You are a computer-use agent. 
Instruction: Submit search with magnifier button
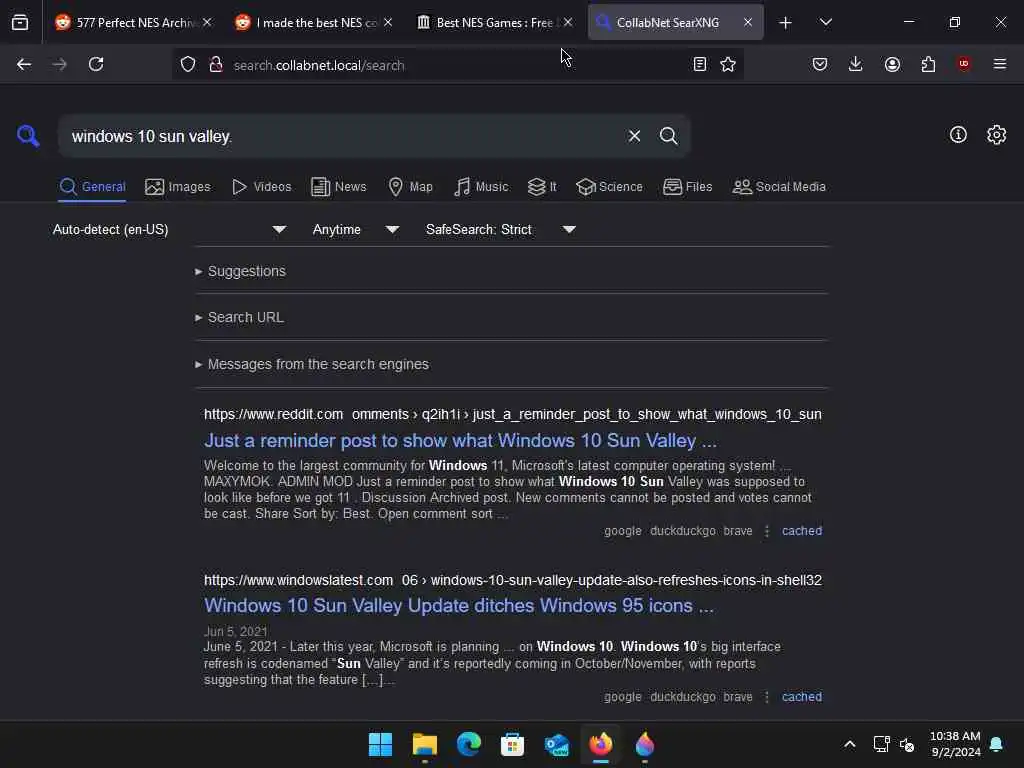pyautogui.click(x=668, y=136)
